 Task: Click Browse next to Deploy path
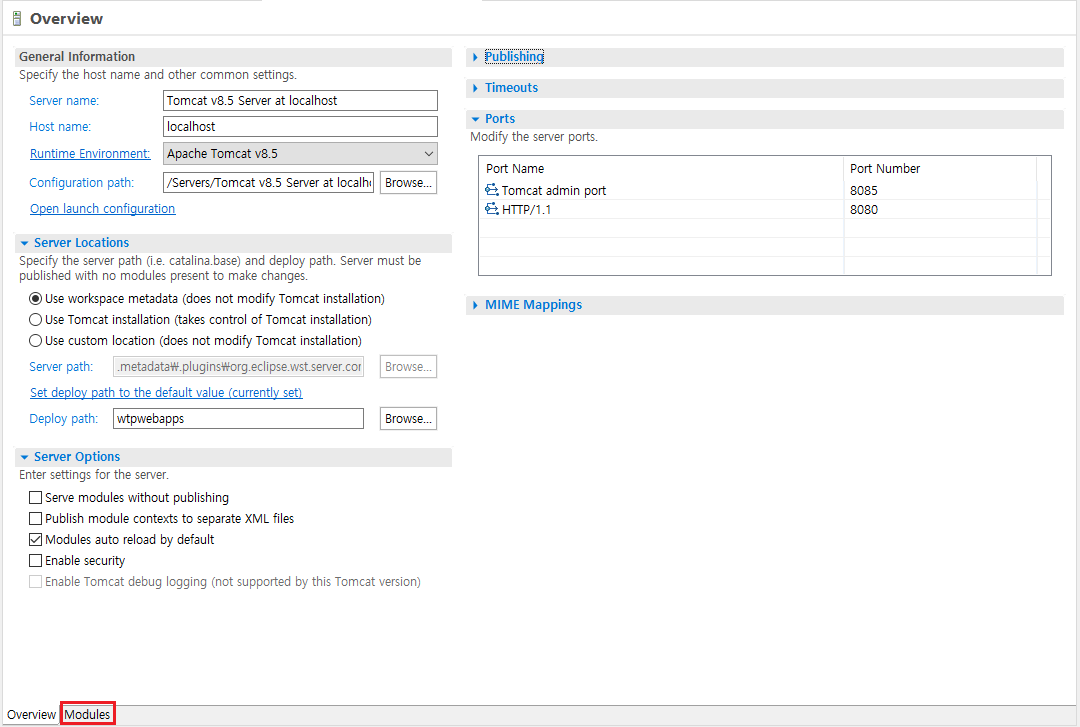click(408, 418)
